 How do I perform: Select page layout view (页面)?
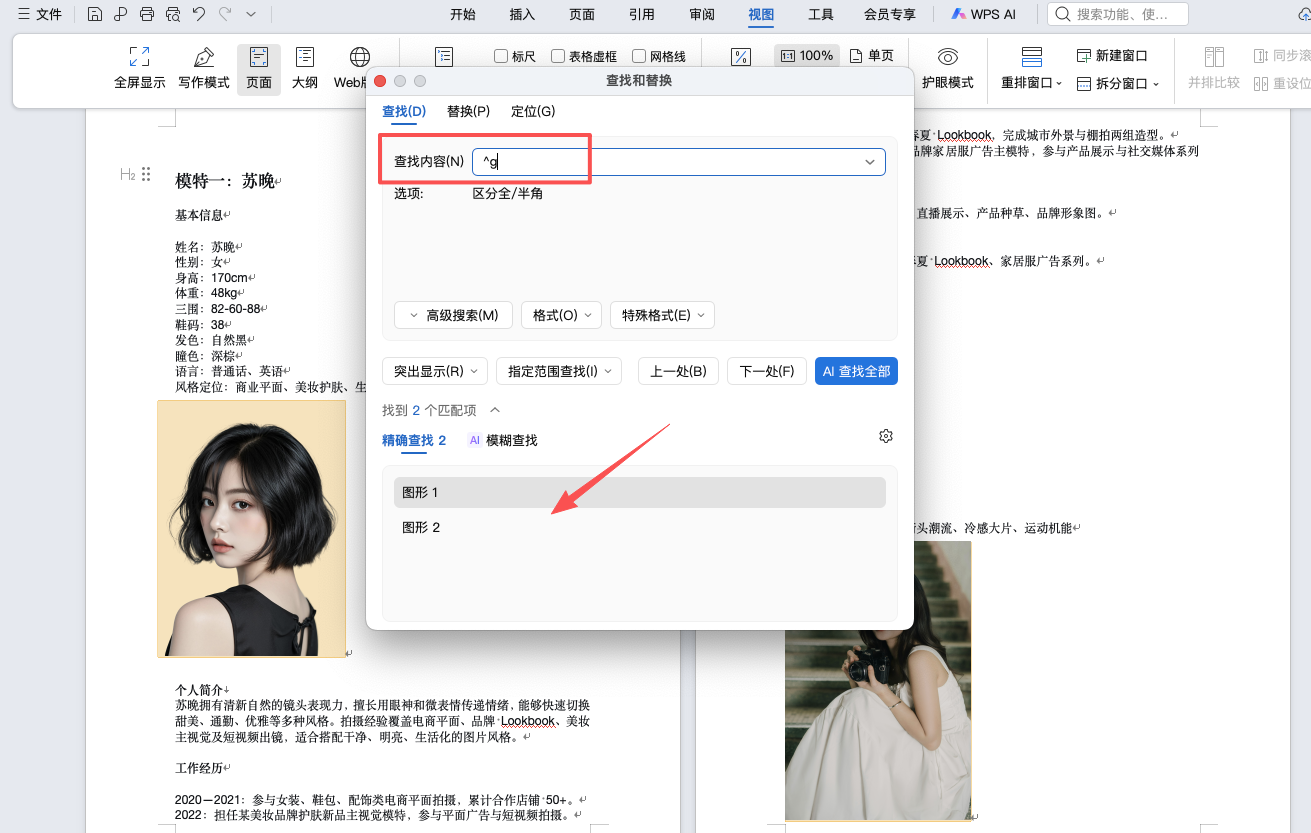[x=259, y=68]
